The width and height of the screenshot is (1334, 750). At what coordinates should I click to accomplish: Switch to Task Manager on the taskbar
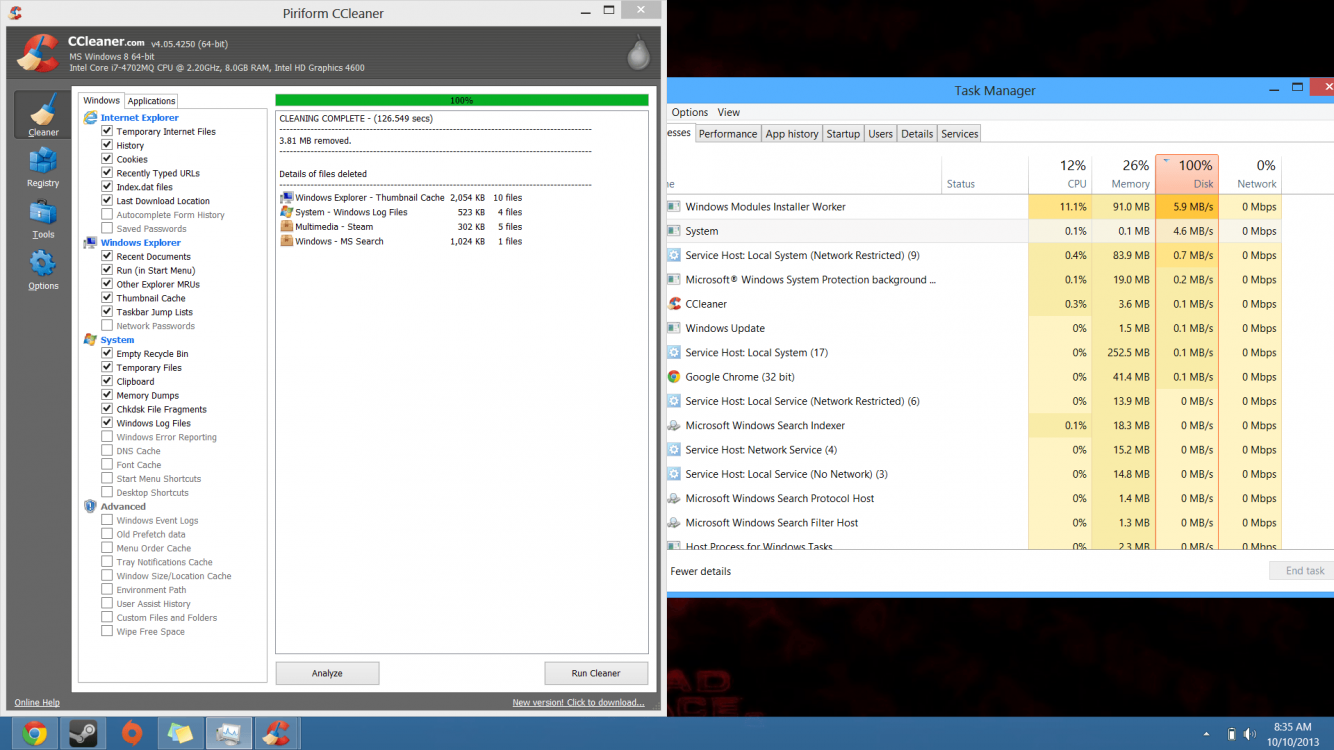pyautogui.click(x=228, y=733)
